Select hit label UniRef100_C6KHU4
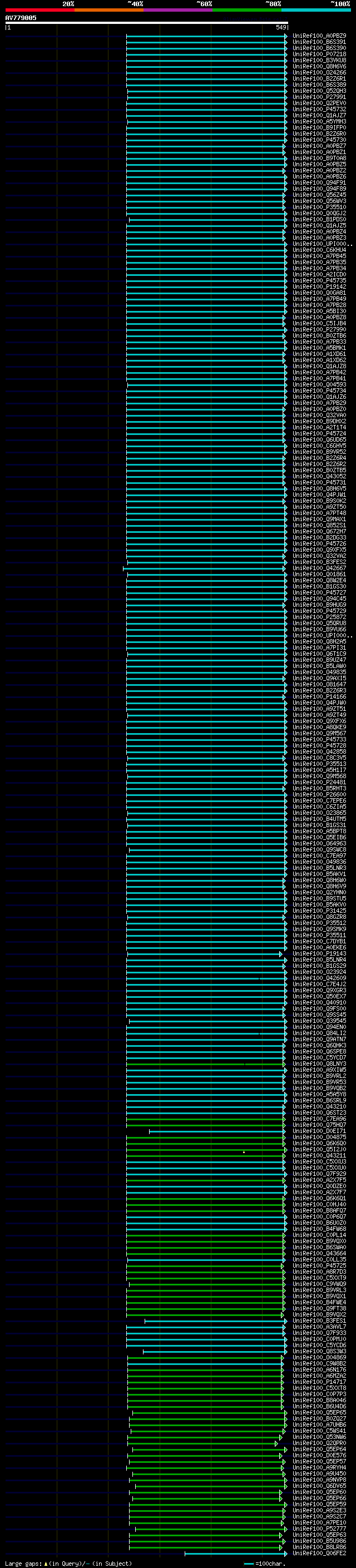The height and width of the screenshot is (1568, 356). pos(319,250)
